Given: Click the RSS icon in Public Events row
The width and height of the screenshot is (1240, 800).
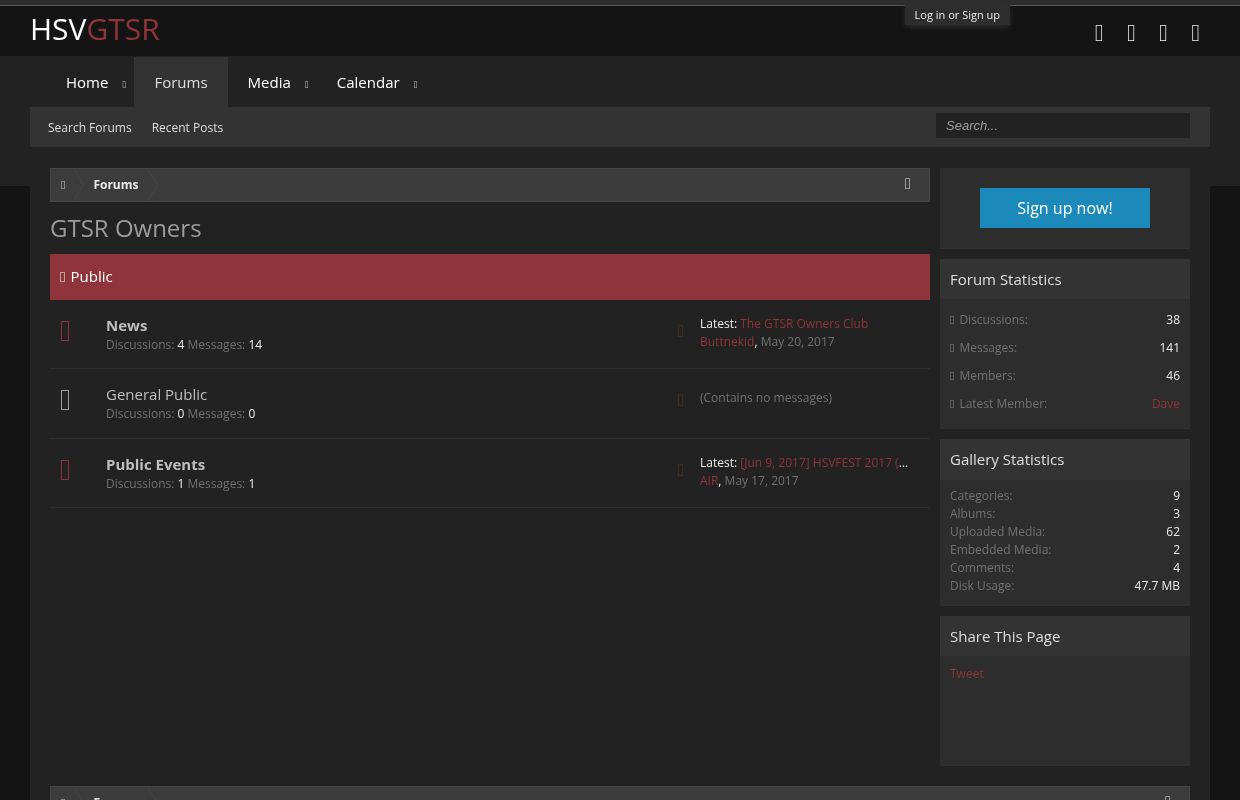Looking at the screenshot, I should (681, 470).
